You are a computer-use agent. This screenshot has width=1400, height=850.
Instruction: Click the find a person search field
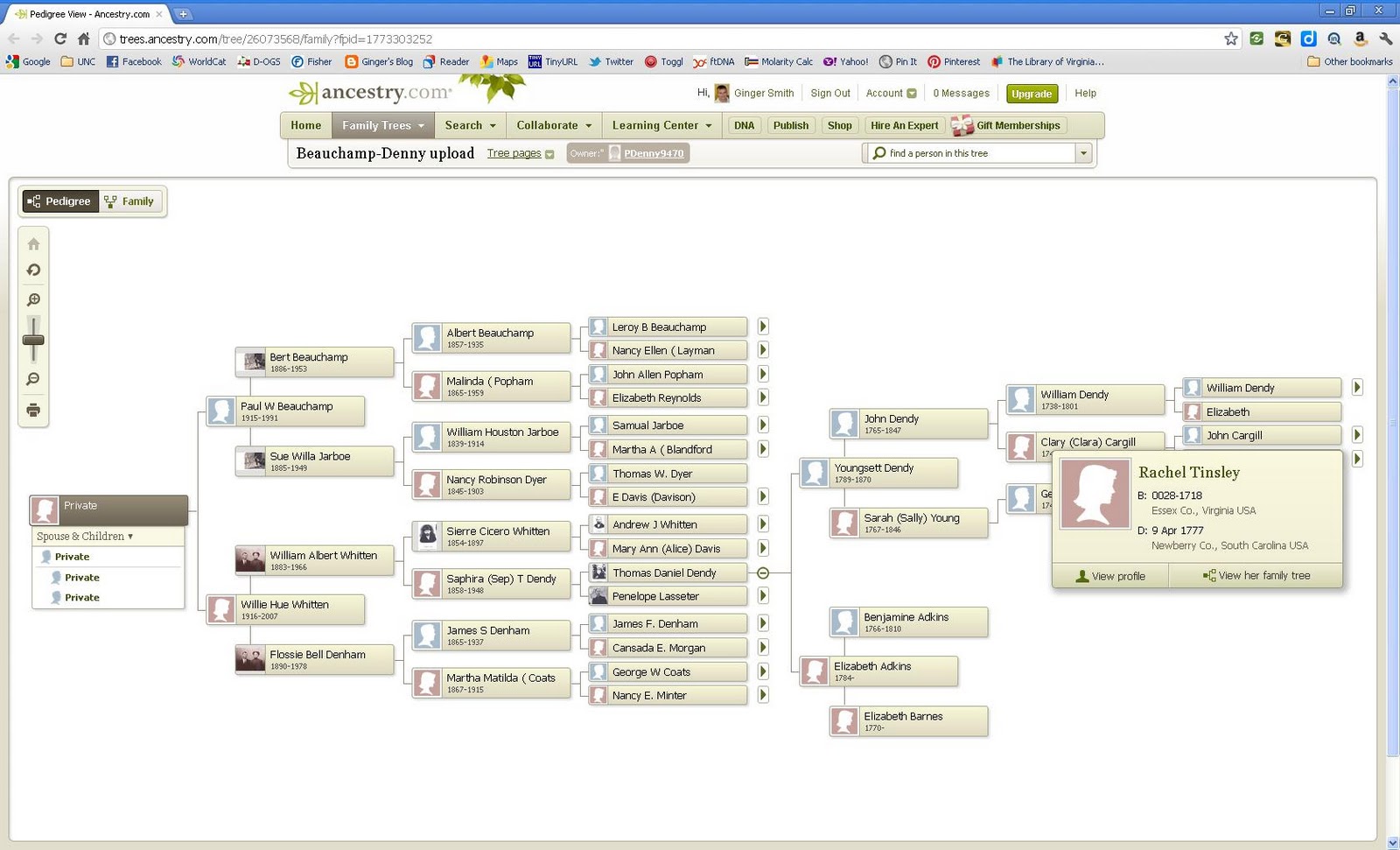[971, 152]
